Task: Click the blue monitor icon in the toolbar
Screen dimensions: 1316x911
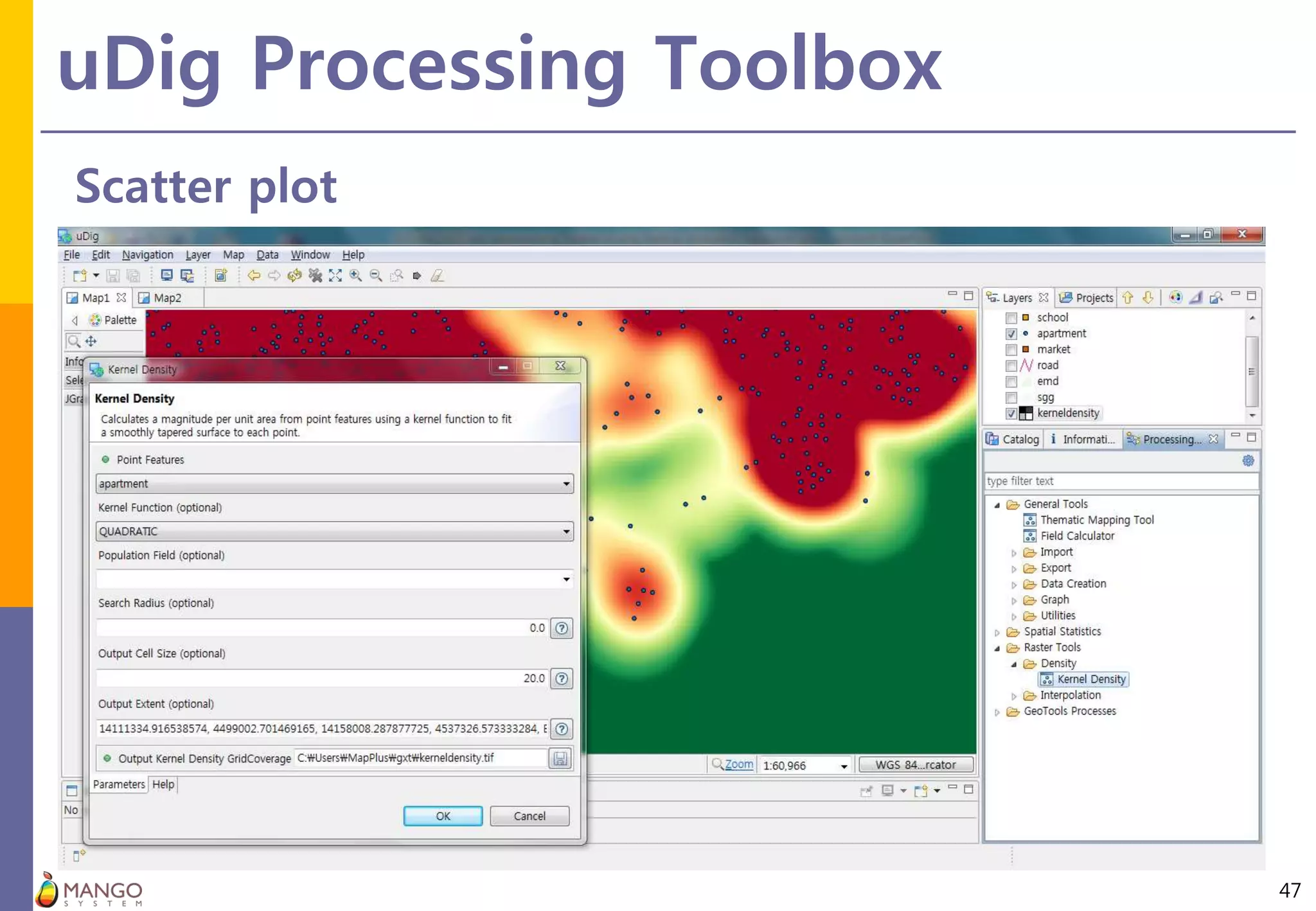Action: (166, 276)
